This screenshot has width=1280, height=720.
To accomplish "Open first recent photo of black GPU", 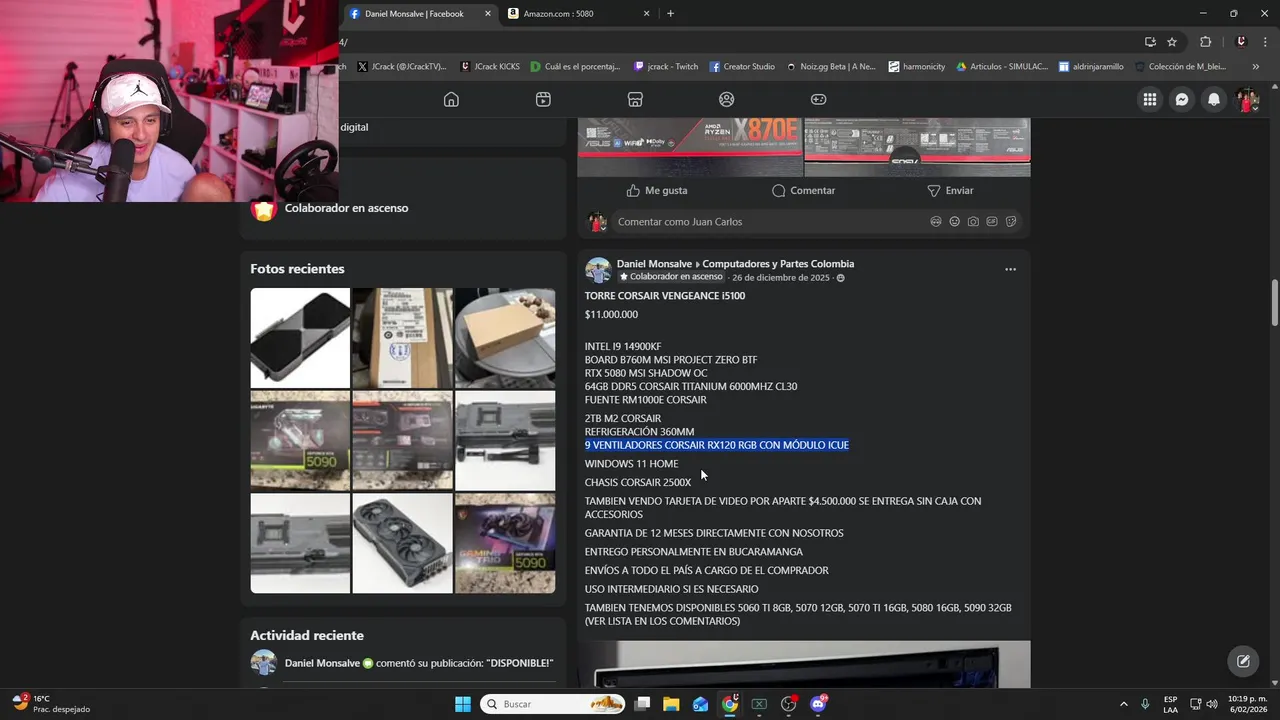I will coord(300,338).
